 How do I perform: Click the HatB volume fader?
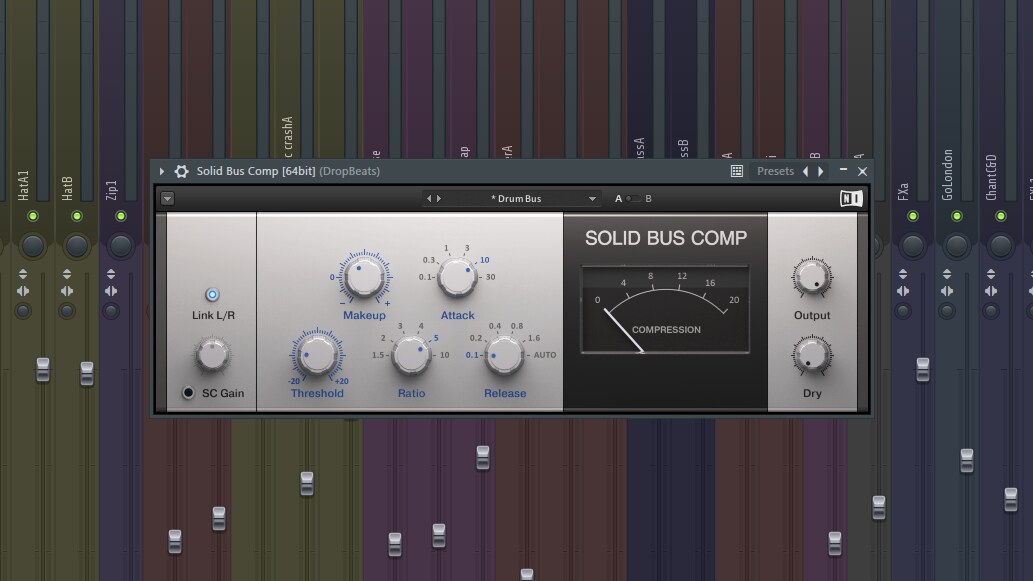87,374
